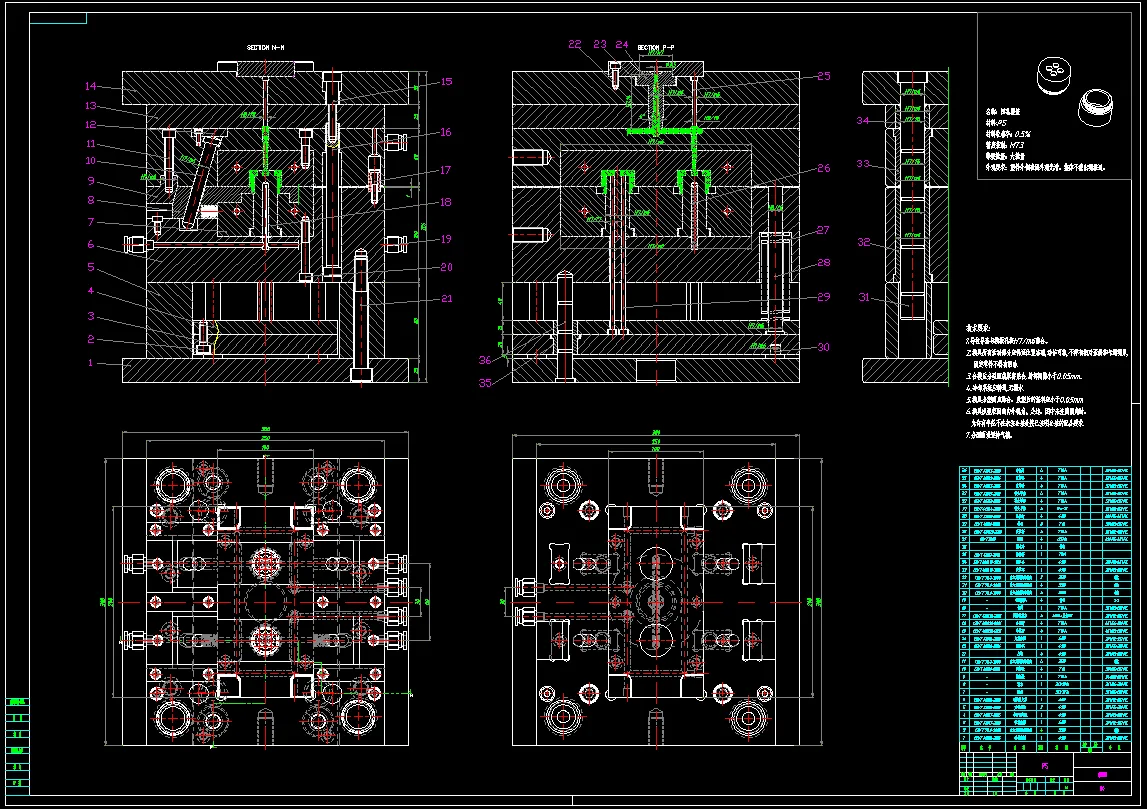Choose part number 33 label

863,164
